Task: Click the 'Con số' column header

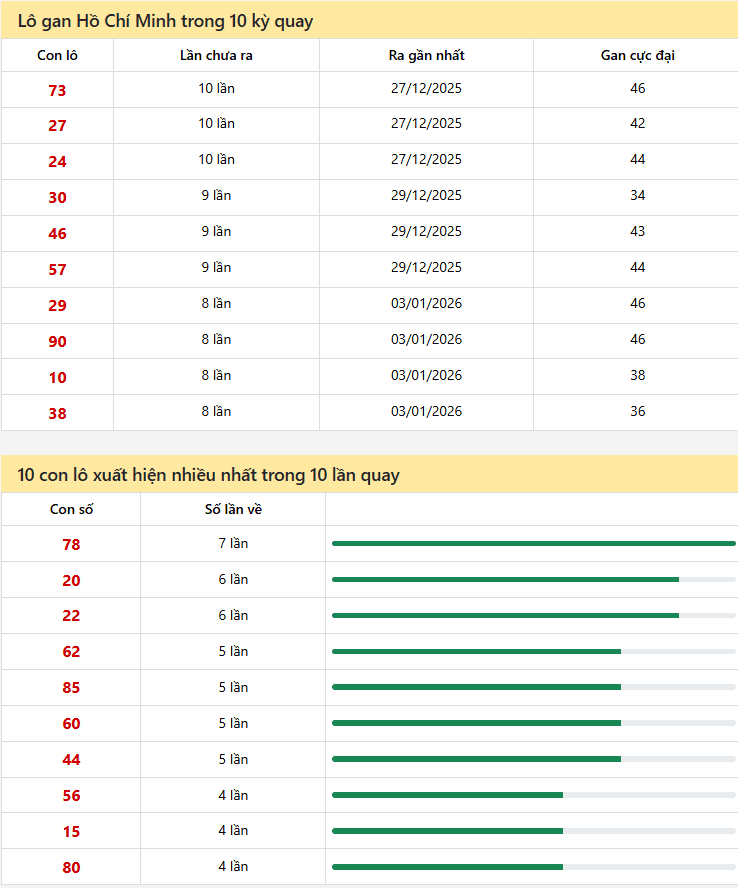Action: 71,509
